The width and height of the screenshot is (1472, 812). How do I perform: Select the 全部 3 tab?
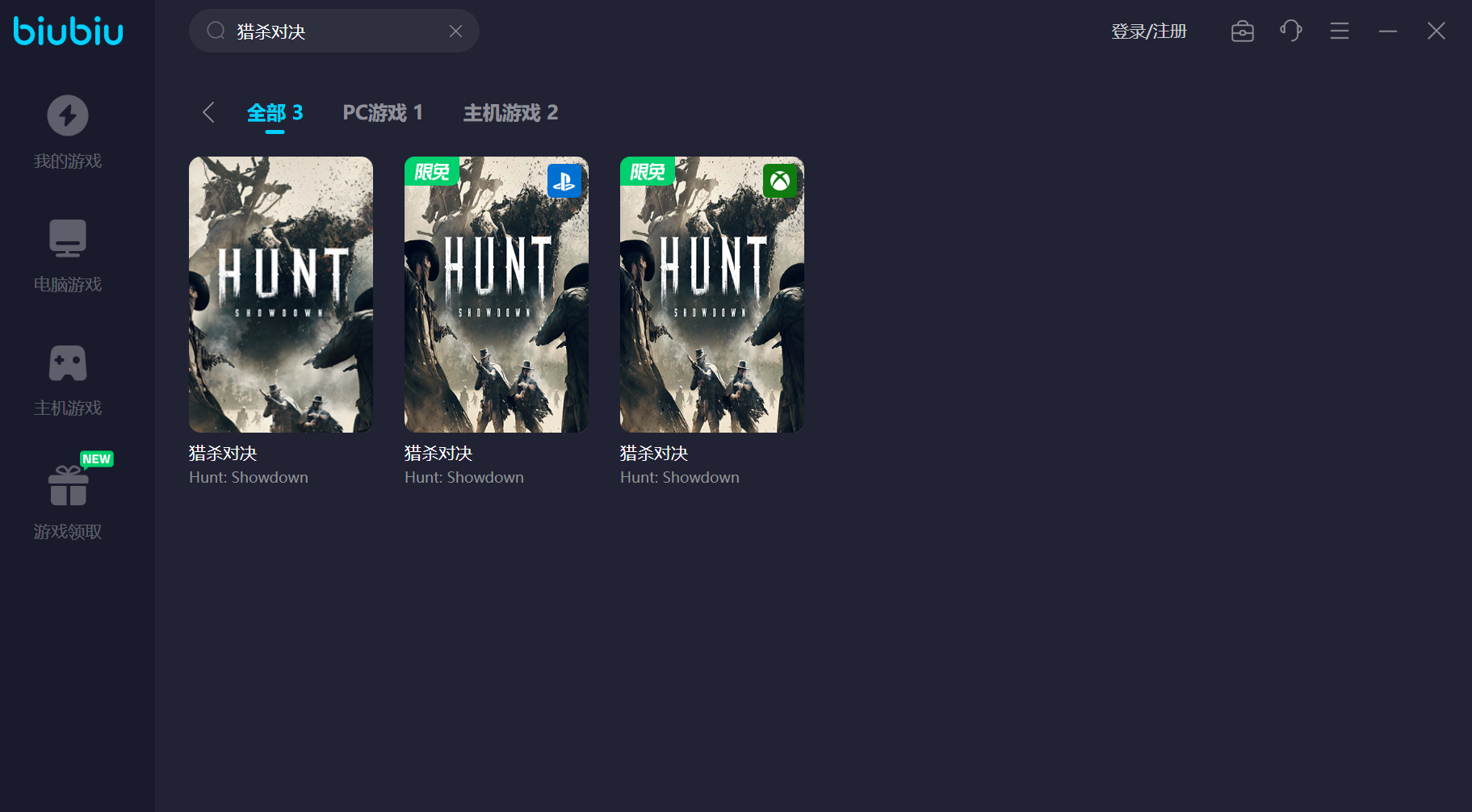[x=275, y=113]
